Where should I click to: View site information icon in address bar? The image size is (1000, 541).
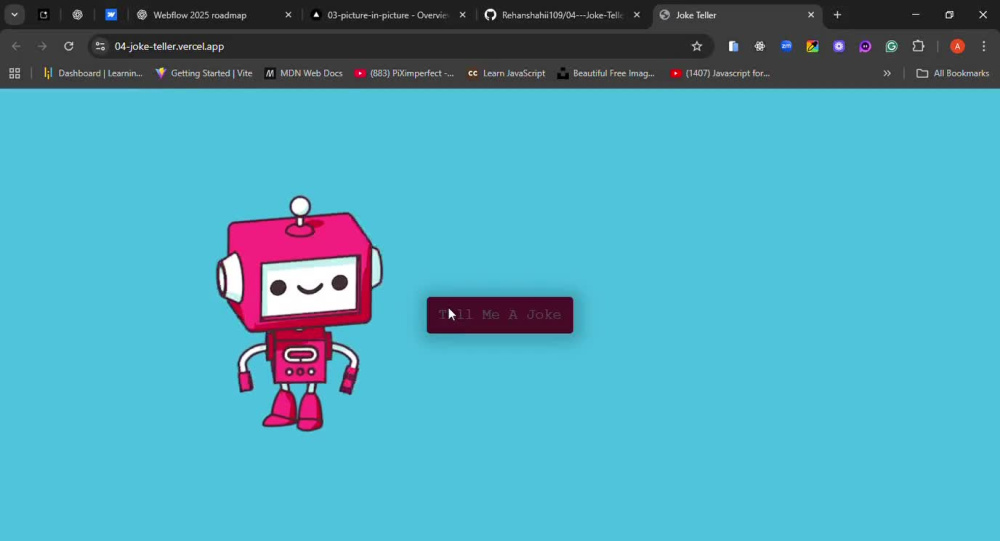[100, 46]
